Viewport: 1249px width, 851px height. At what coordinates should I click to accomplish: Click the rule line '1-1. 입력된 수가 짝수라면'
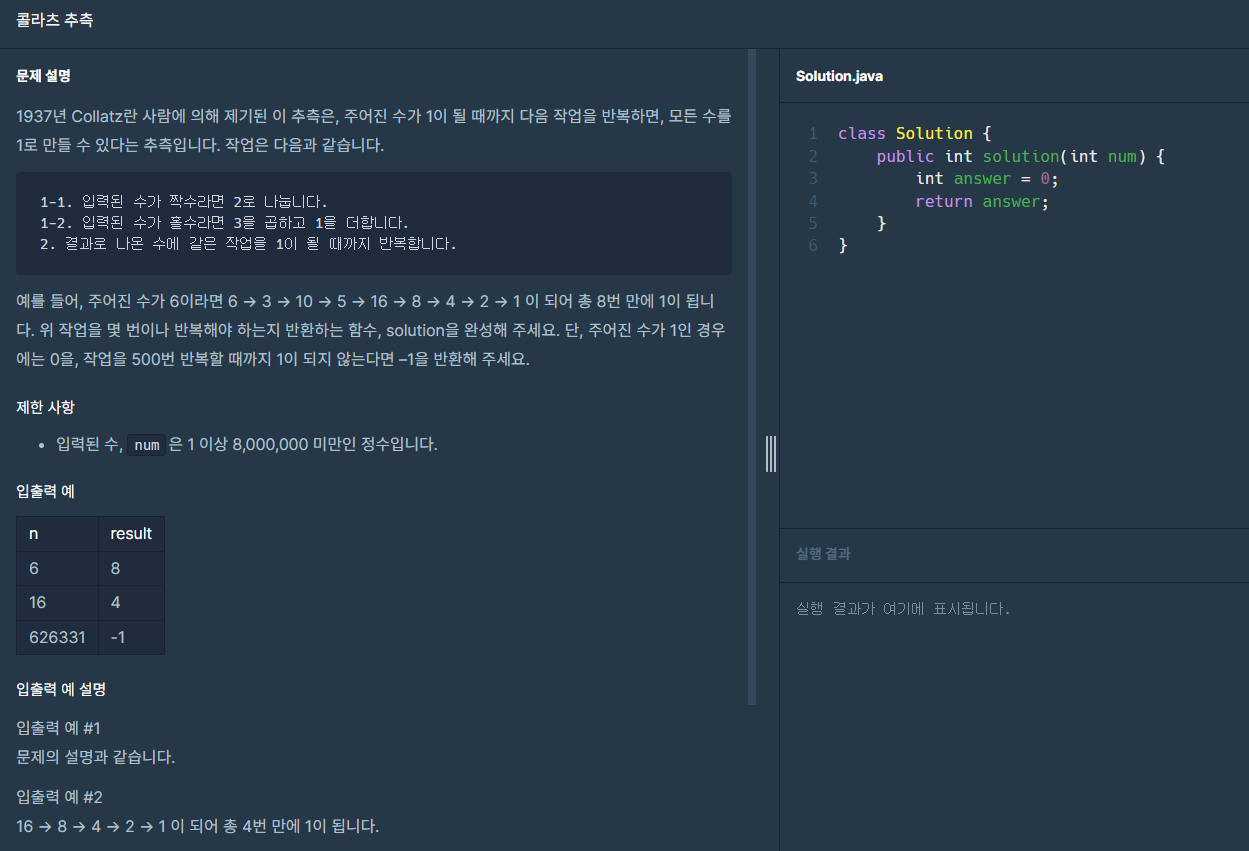click(184, 201)
